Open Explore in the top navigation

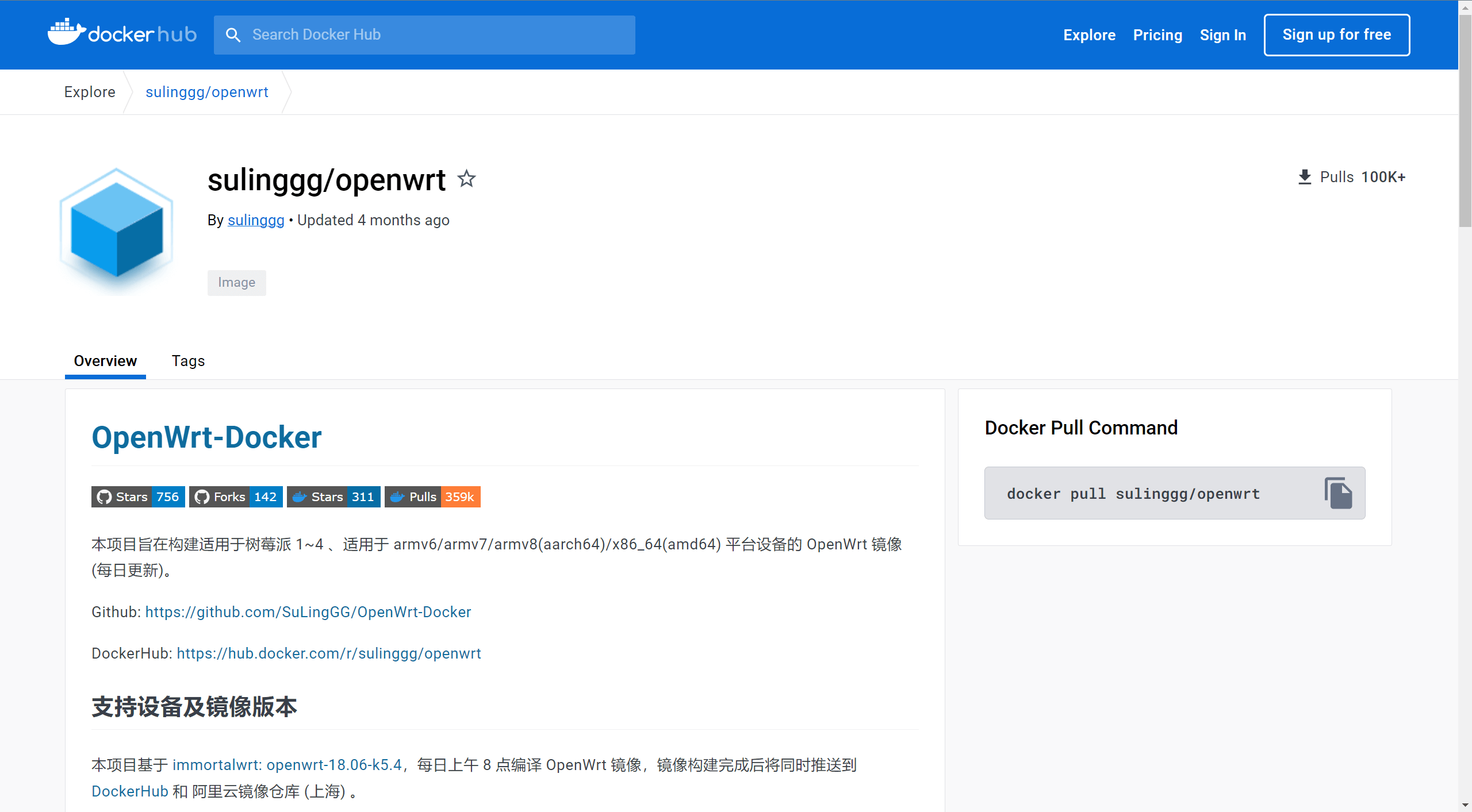coord(1089,35)
